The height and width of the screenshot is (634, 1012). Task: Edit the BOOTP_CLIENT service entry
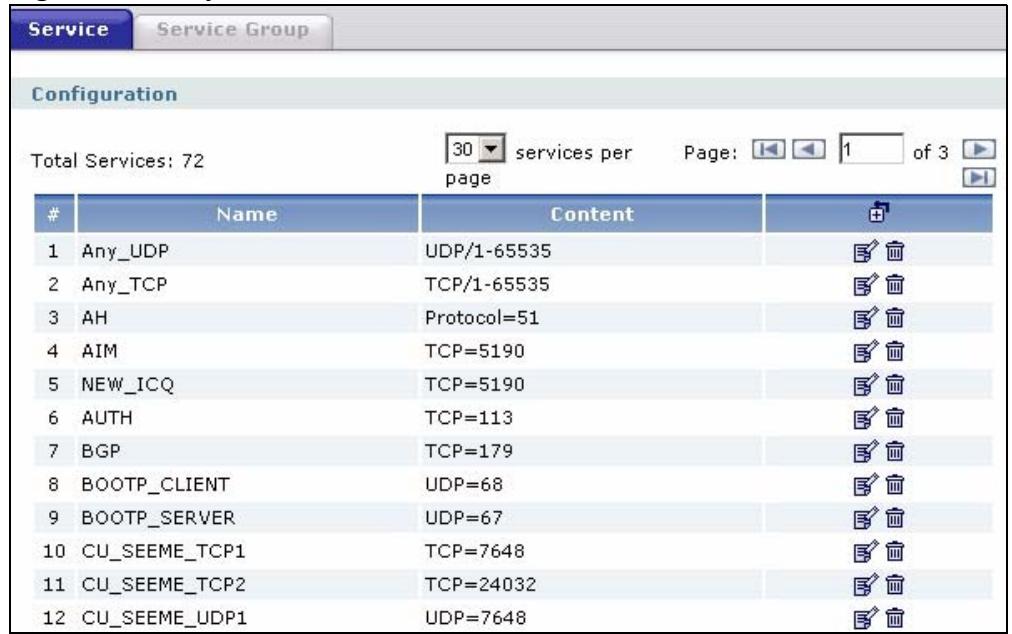coord(865,485)
